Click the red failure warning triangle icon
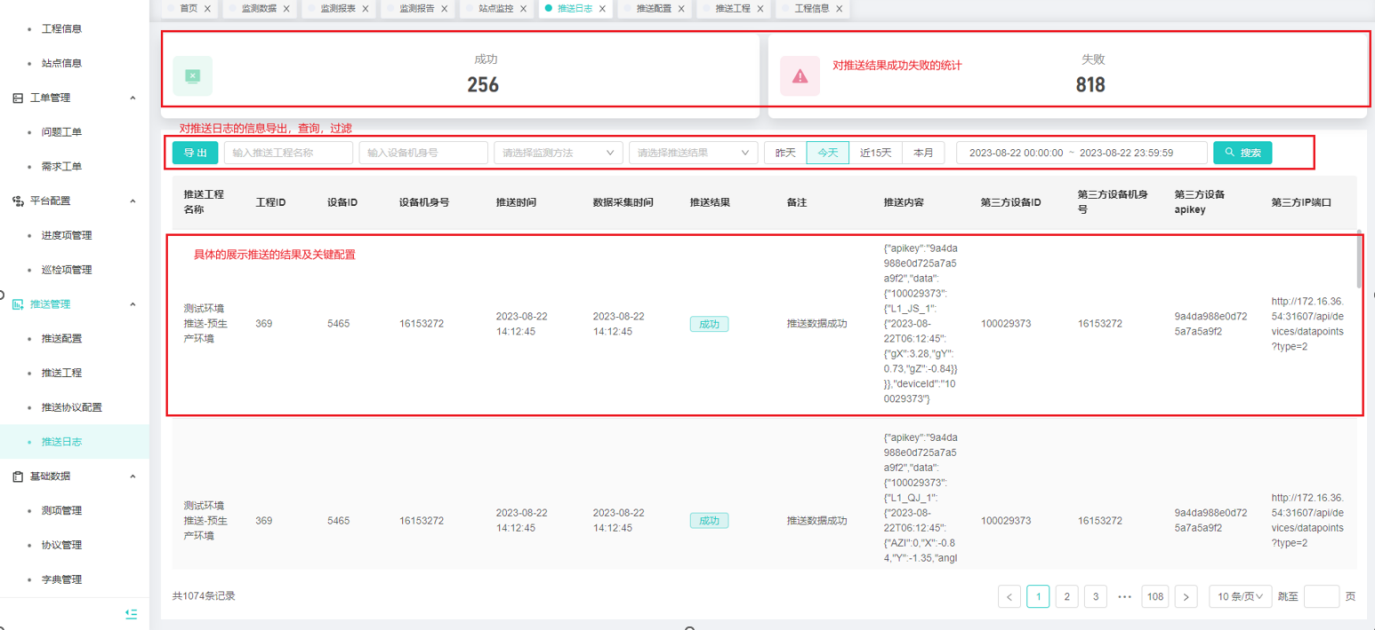Viewport: 1375px width, 630px height. 799,76
